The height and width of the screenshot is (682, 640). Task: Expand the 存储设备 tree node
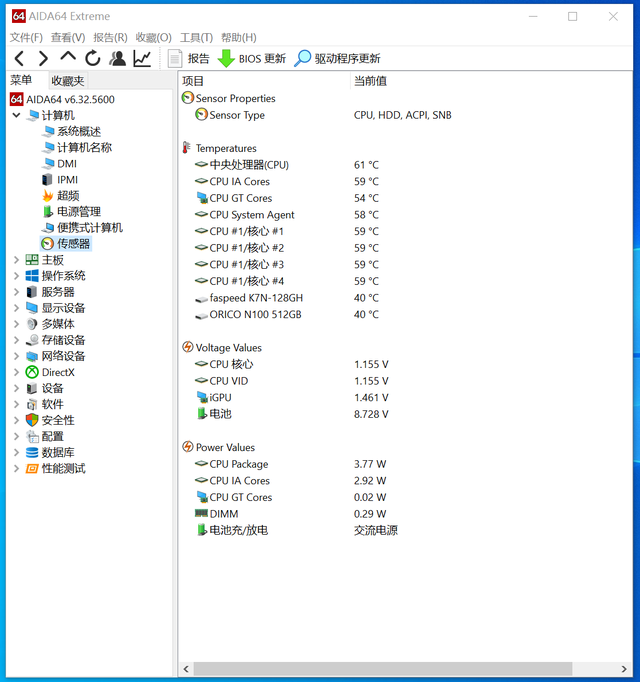tap(17, 340)
